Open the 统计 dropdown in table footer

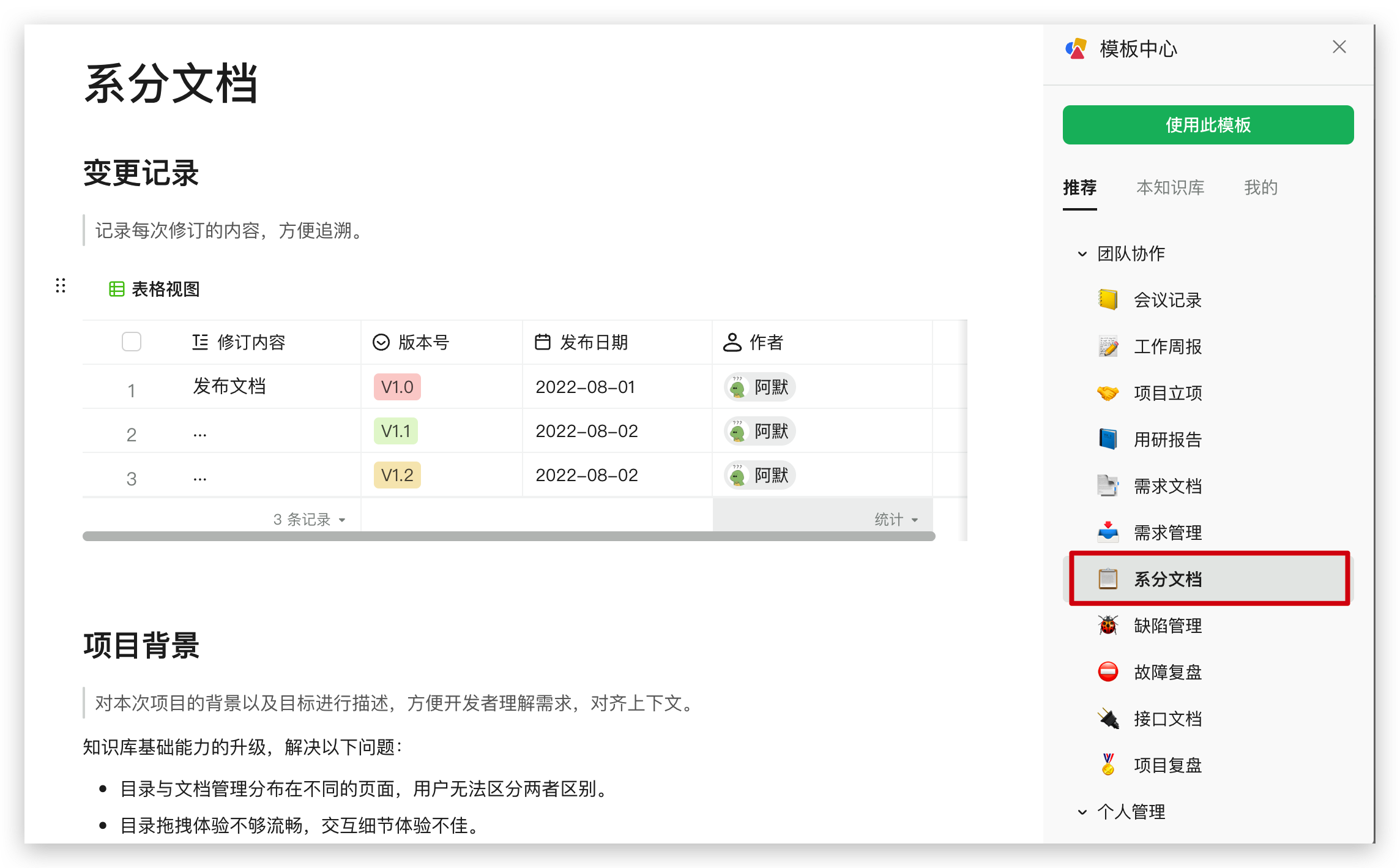tap(896, 520)
